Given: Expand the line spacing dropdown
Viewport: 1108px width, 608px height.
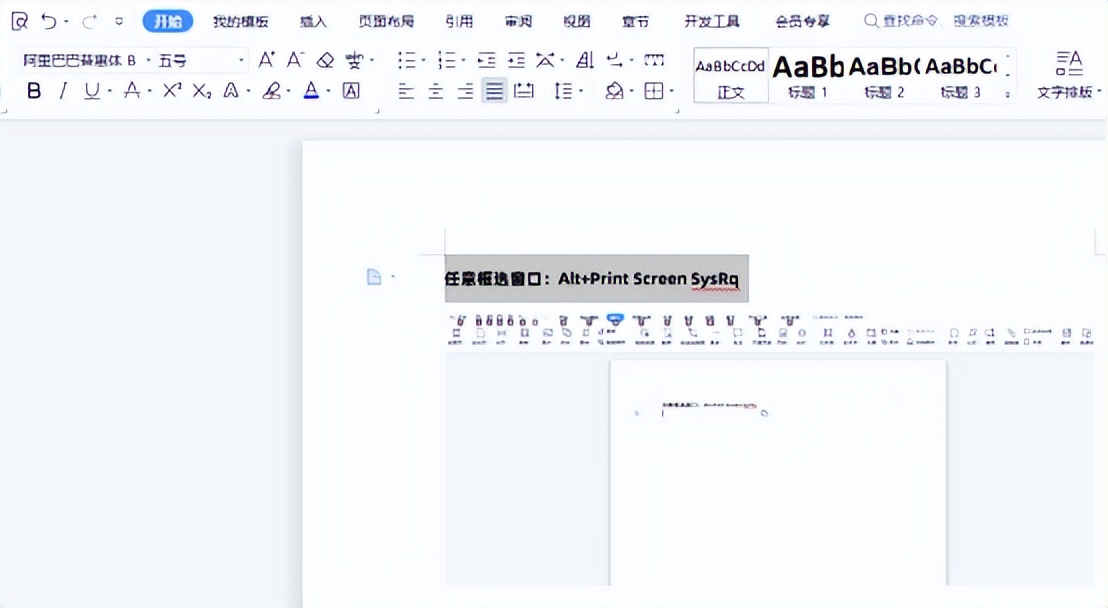Looking at the screenshot, I should tap(577, 90).
